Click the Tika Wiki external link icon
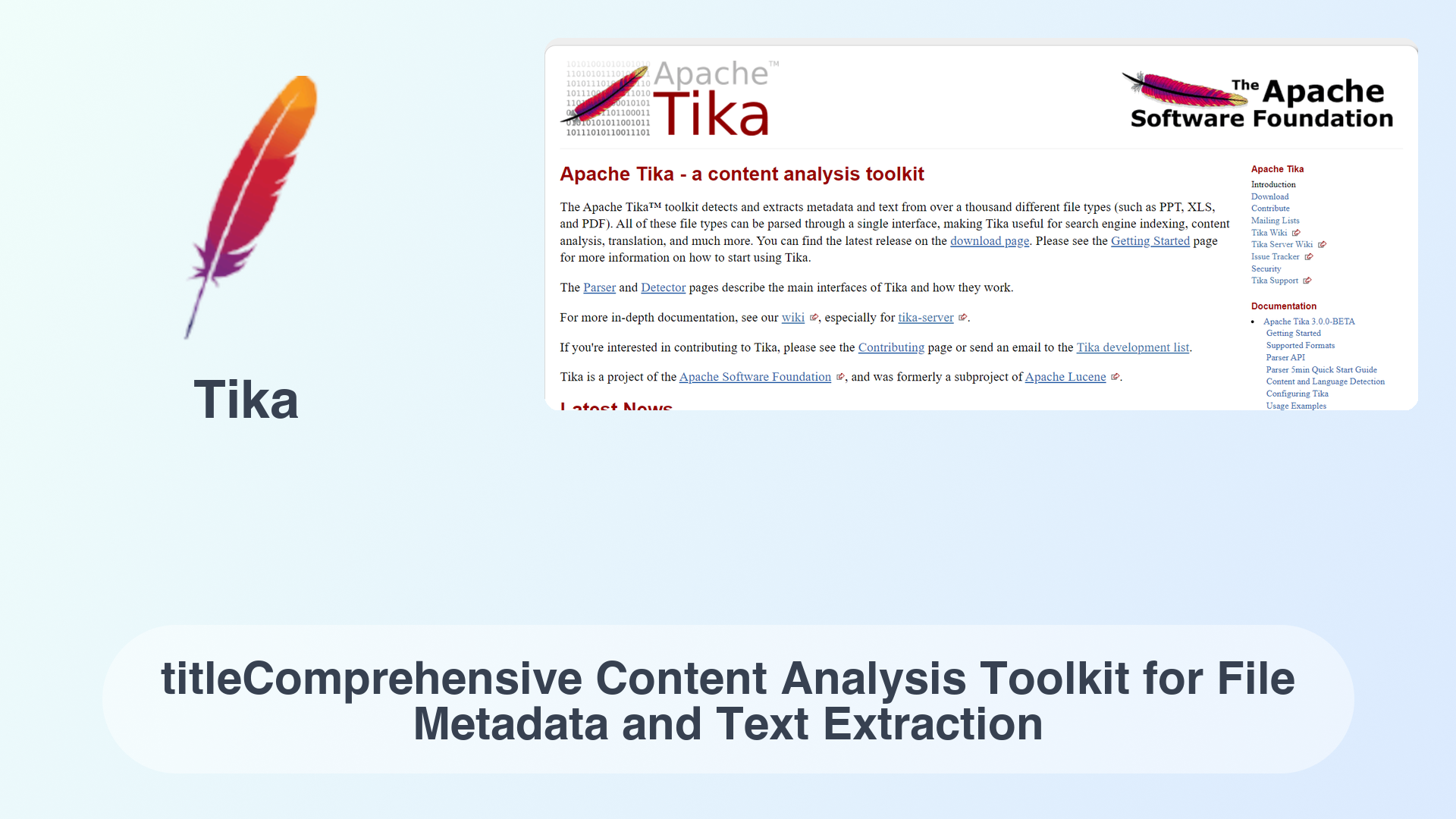This screenshot has width=1456, height=819. point(1297,232)
